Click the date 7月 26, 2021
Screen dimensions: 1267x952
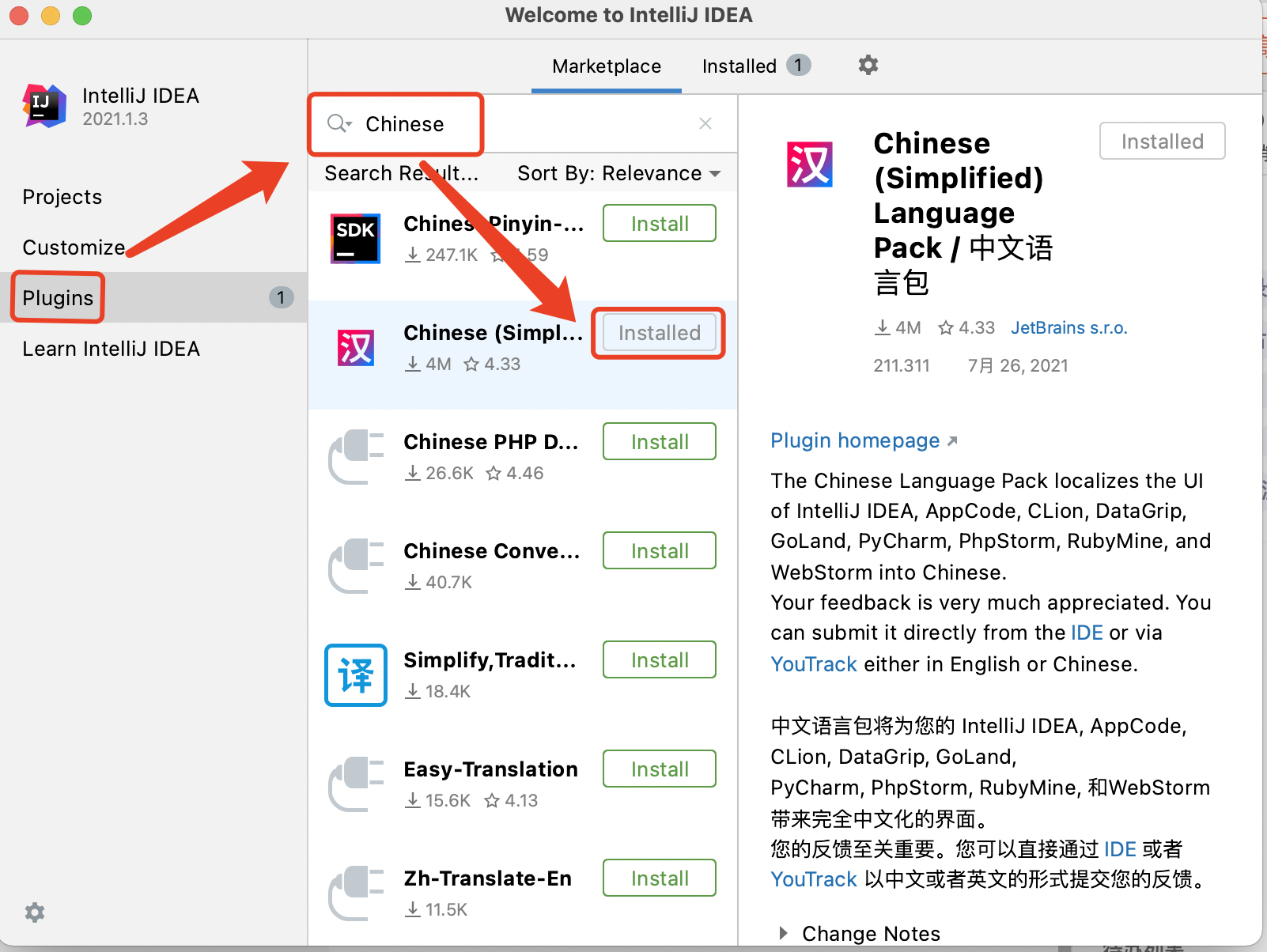click(x=1018, y=365)
